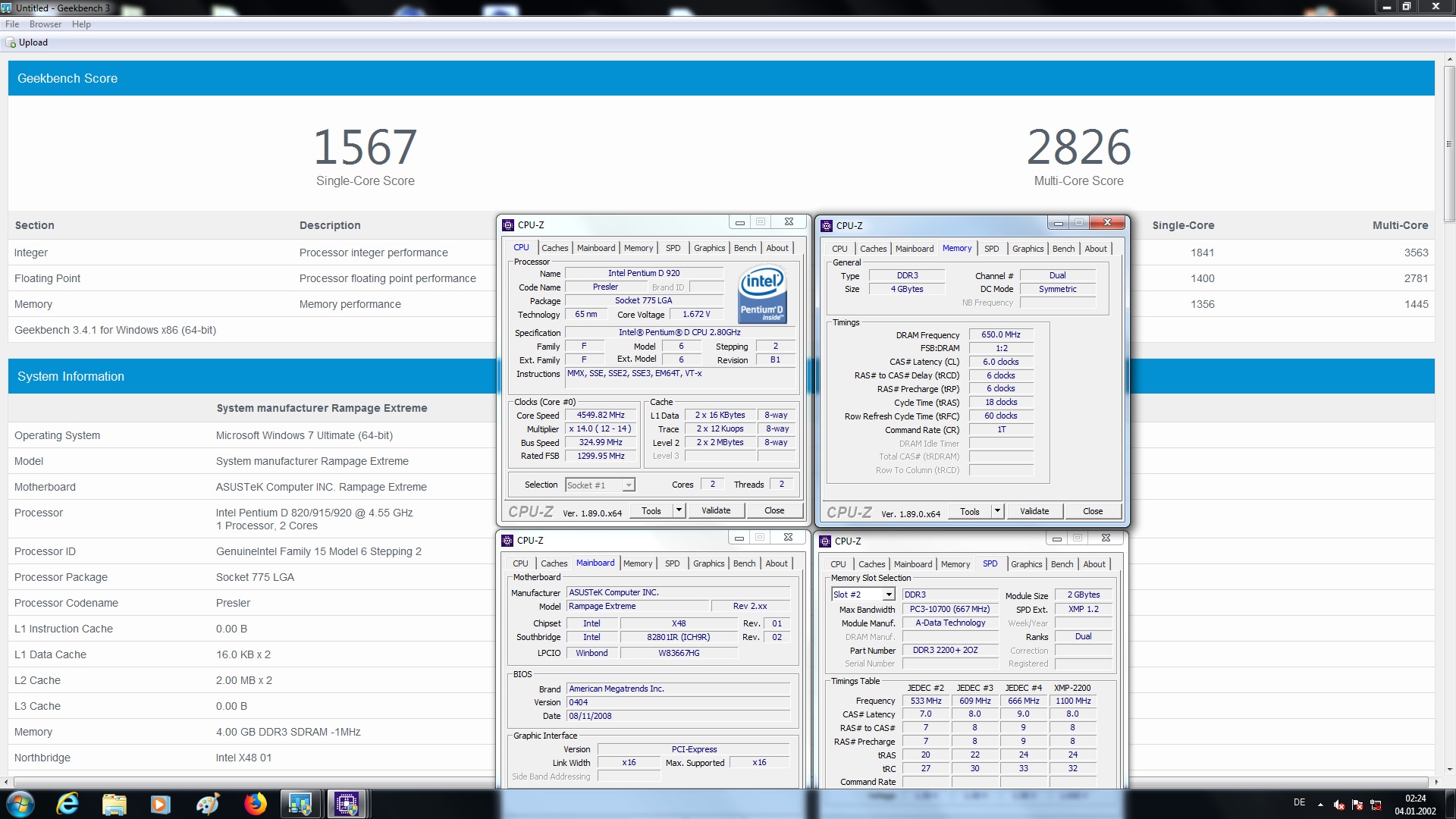The height and width of the screenshot is (819, 1456).
Task: Click the Upload icon in Geekbench toolbar
Action: [x=11, y=42]
